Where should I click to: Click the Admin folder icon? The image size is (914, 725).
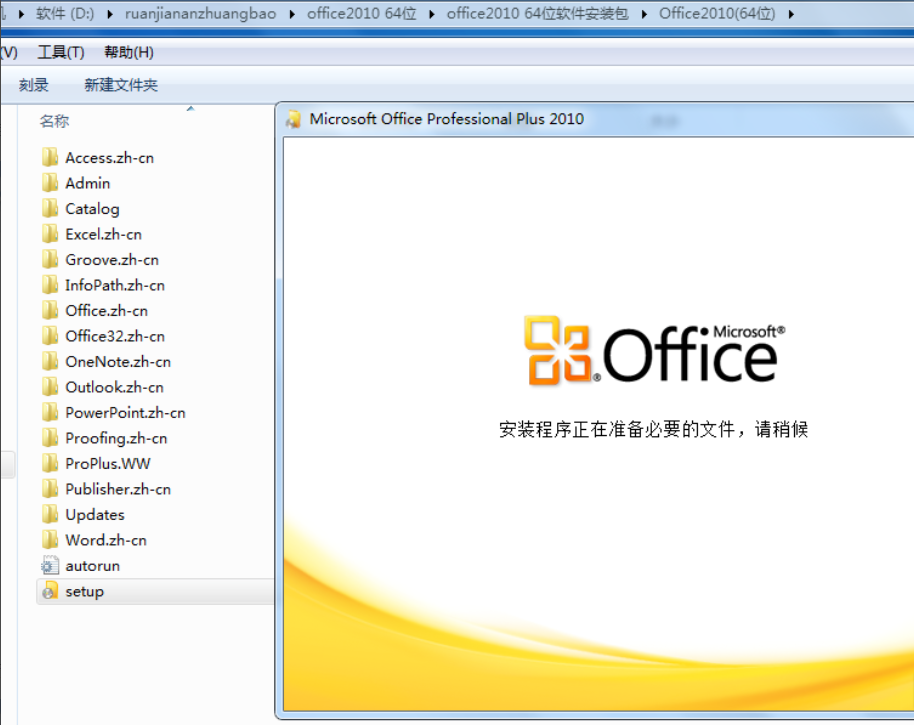tap(50, 183)
